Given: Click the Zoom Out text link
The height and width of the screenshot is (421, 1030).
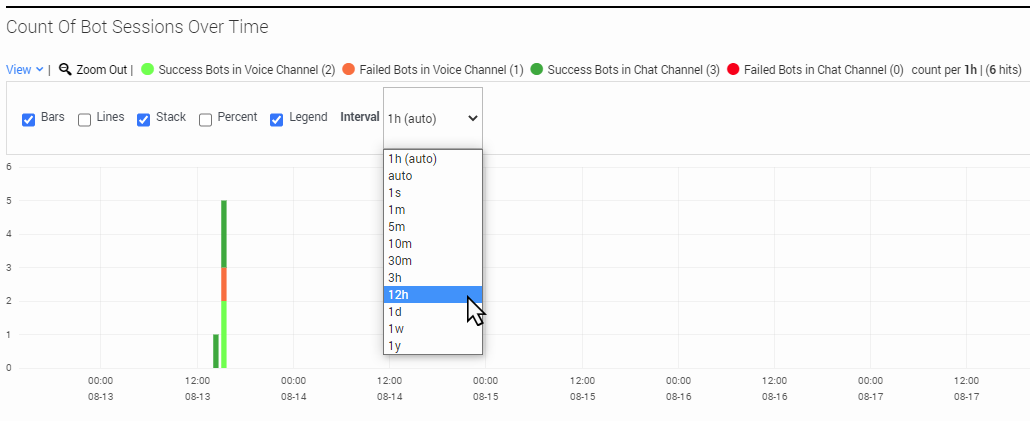Looking at the screenshot, I should pyautogui.click(x=101, y=70).
